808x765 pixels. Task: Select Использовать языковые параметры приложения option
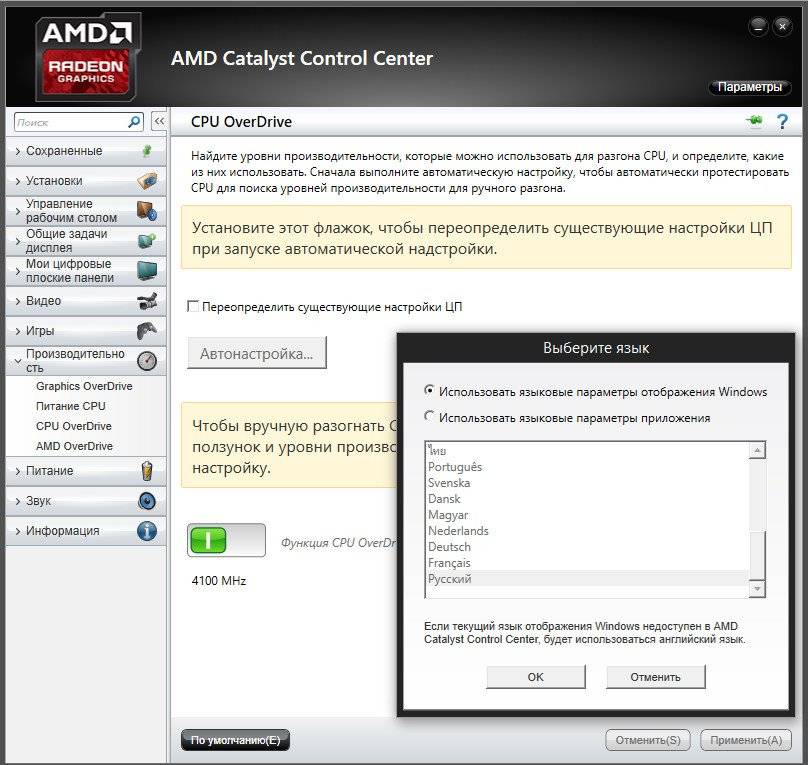[429, 416]
